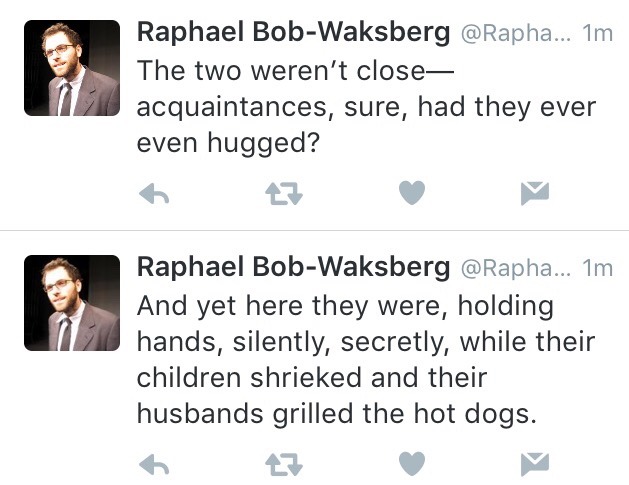Image resolution: width=629 pixels, height=485 pixels.
Task: Reply to the 'And yet here they were' tweet
Action: (x=153, y=462)
